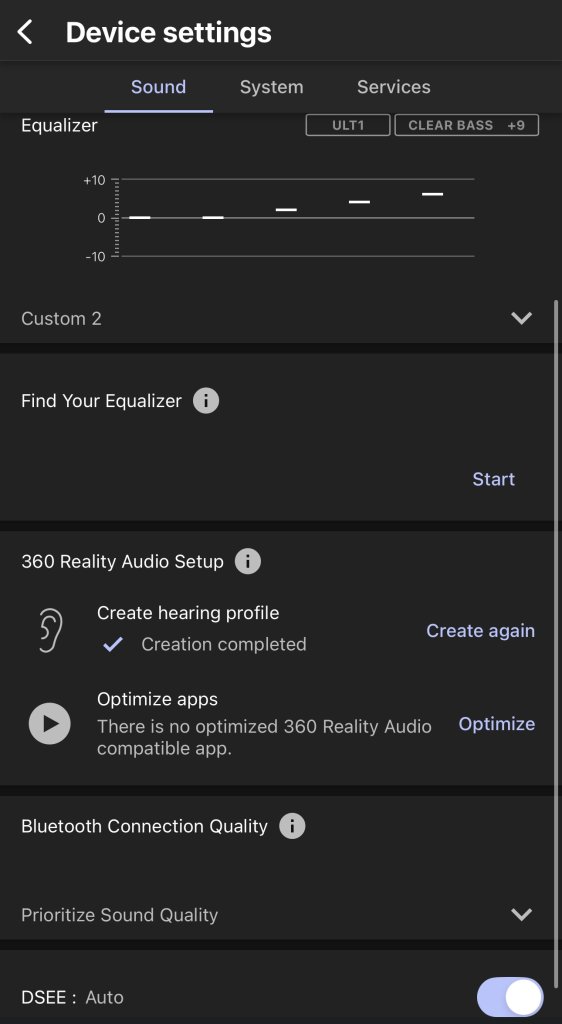Switch to the Services tab

394,87
